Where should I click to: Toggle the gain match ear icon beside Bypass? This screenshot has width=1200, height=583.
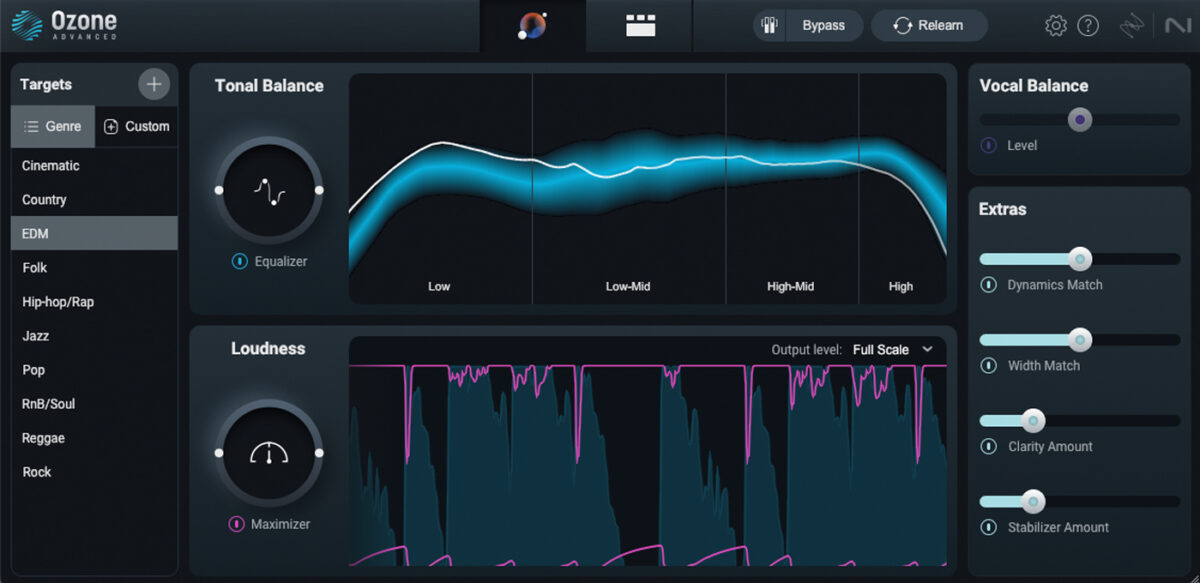pyautogui.click(x=770, y=26)
